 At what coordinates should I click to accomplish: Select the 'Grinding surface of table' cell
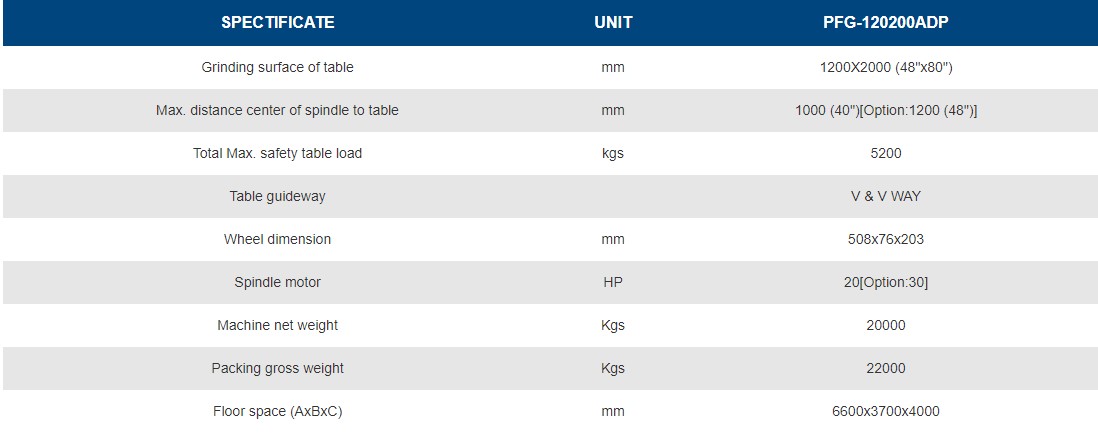[278, 68]
